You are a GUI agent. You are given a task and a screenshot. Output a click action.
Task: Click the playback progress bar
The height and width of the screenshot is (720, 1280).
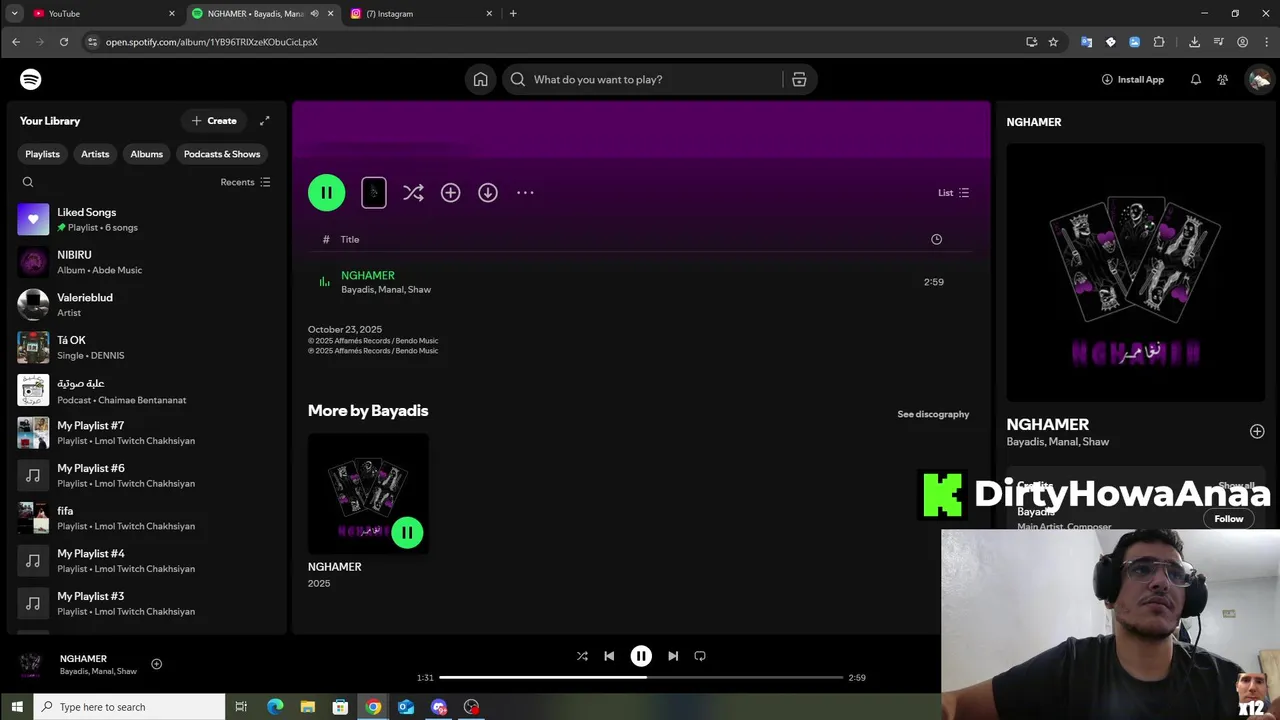[x=641, y=678]
